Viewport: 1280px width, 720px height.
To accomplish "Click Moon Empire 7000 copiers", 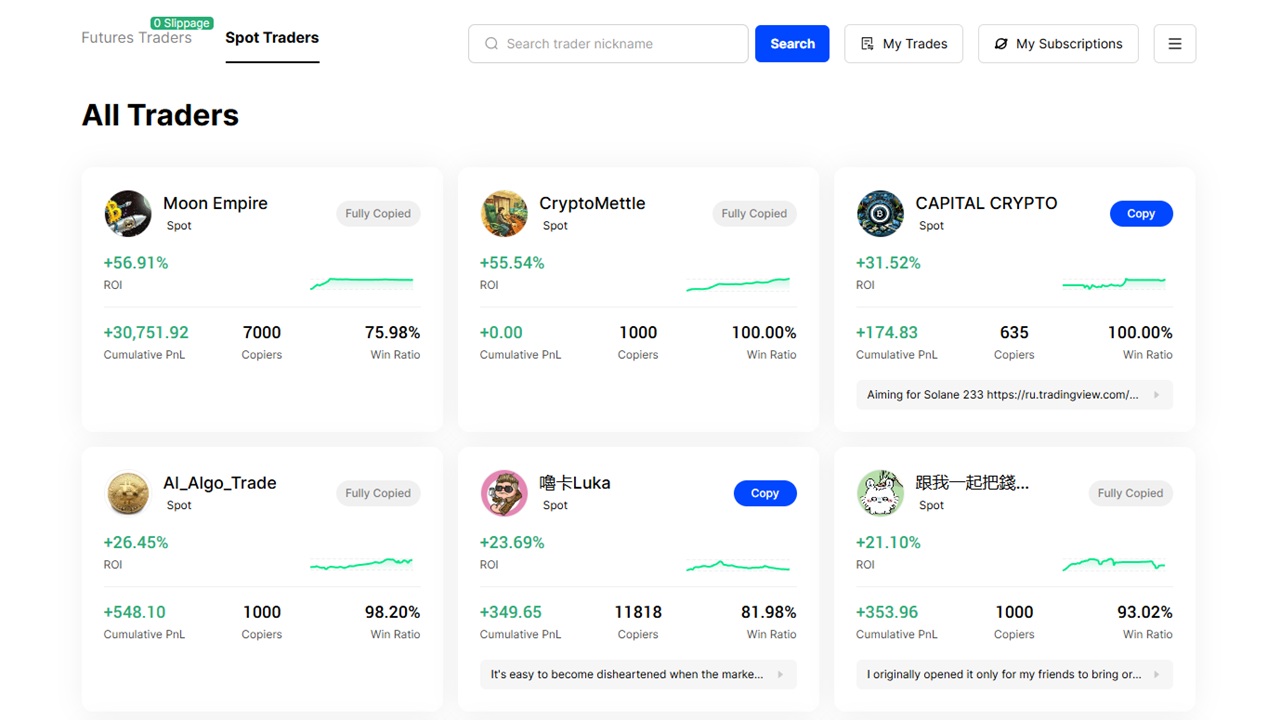I will [x=262, y=333].
